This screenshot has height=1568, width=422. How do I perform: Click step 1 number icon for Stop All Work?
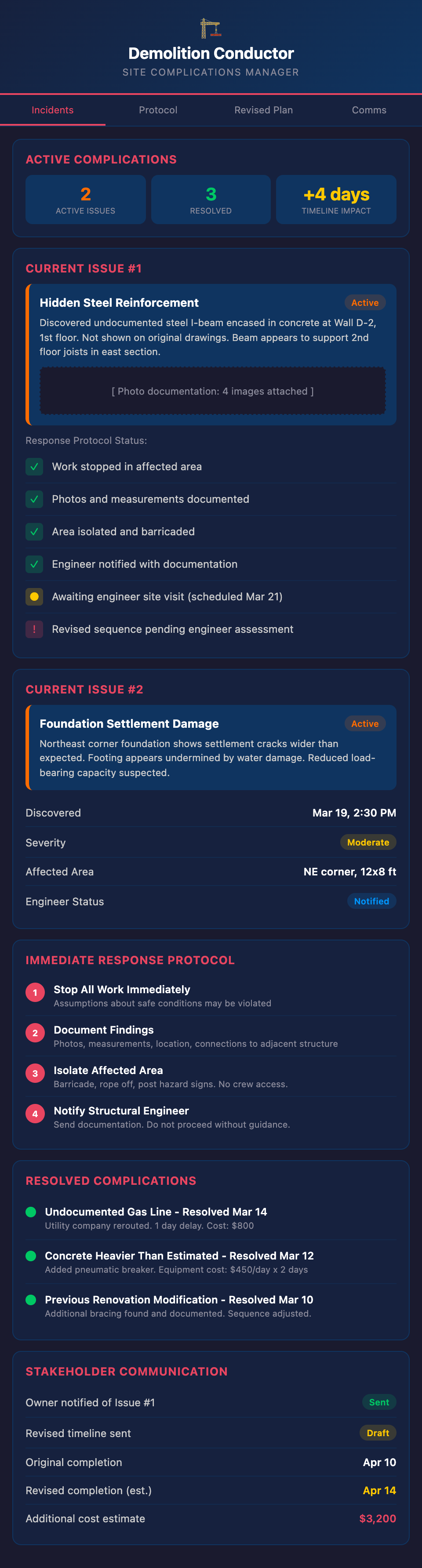pos(35,993)
